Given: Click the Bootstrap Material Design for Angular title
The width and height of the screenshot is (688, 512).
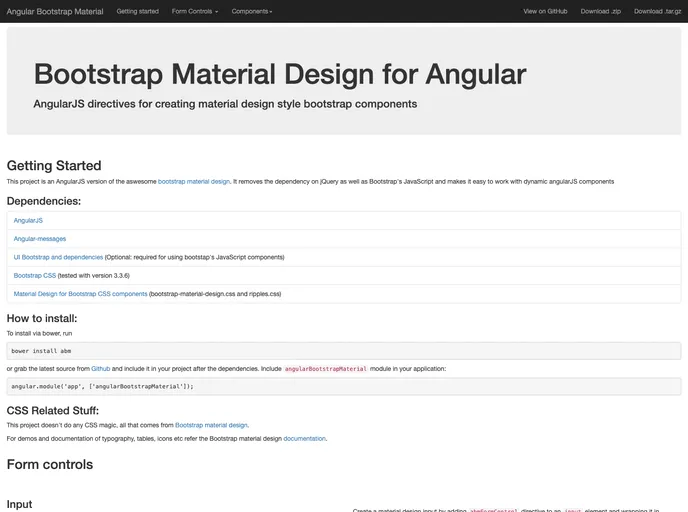Looking at the screenshot, I should coord(280,74).
